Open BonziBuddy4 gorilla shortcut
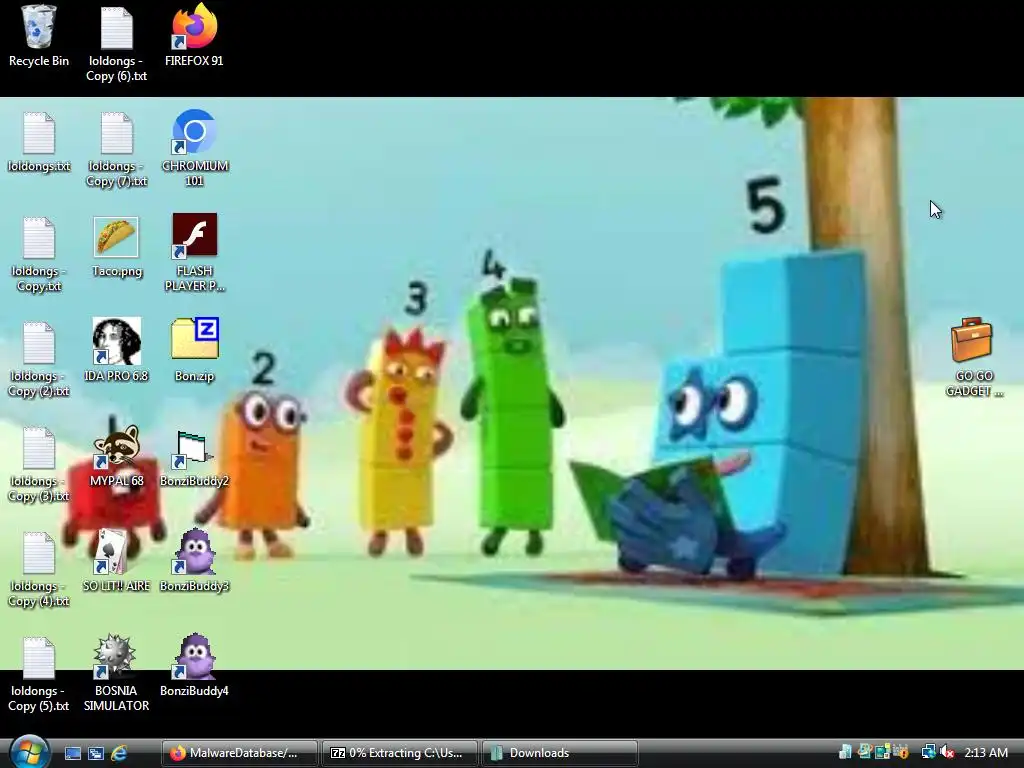1024x768 pixels. [194, 666]
